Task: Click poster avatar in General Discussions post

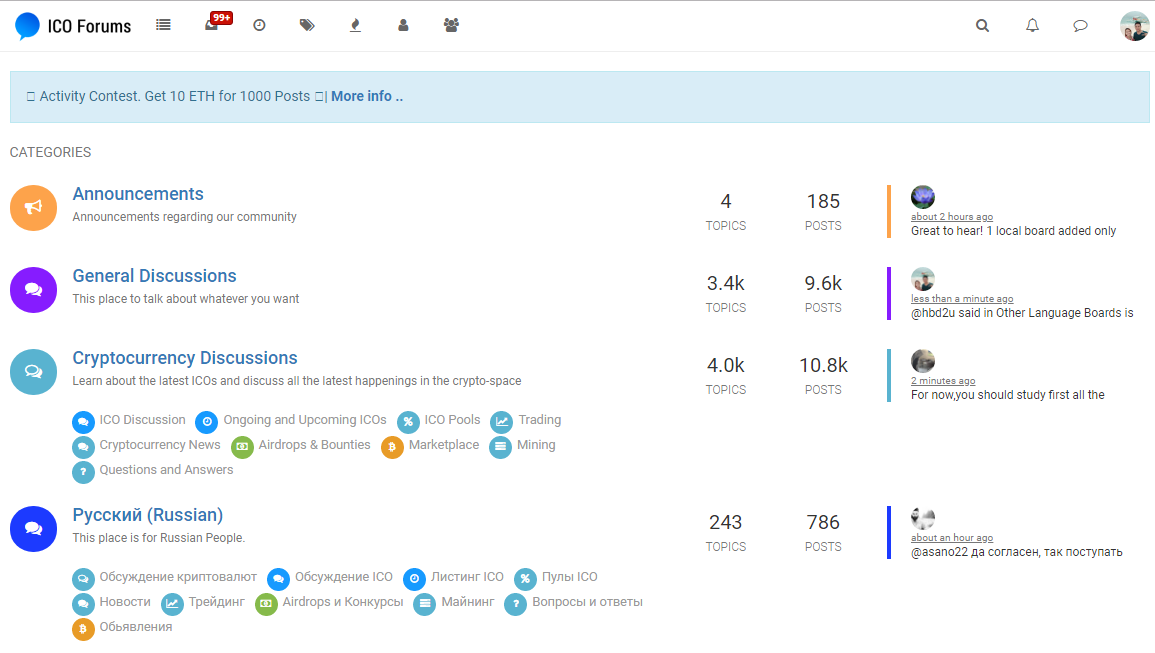Action: 923,279
